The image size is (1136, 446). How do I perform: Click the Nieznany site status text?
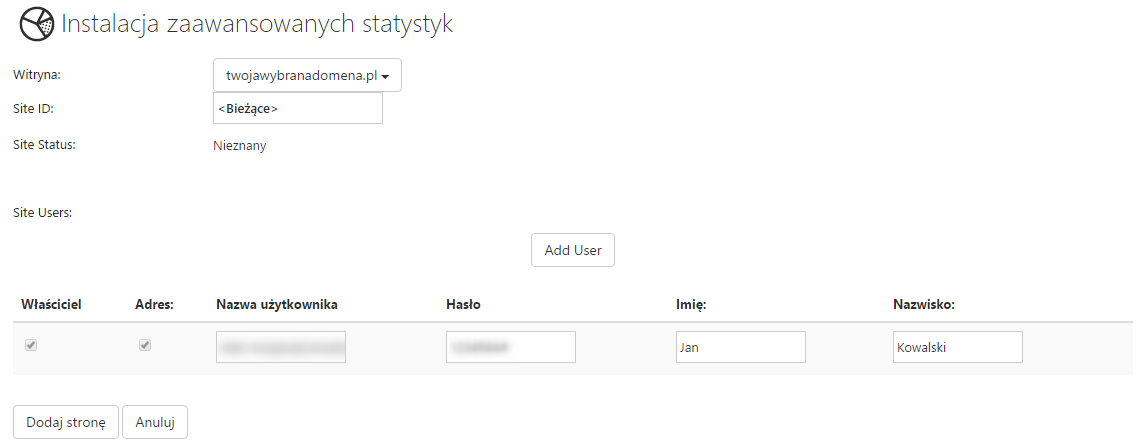pyautogui.click(x=240, y=146)
